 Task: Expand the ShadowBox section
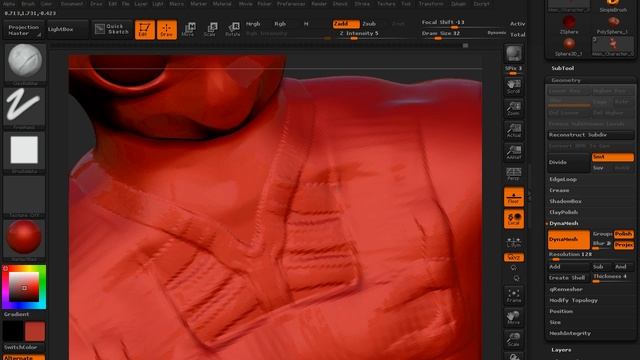[565, 201]
